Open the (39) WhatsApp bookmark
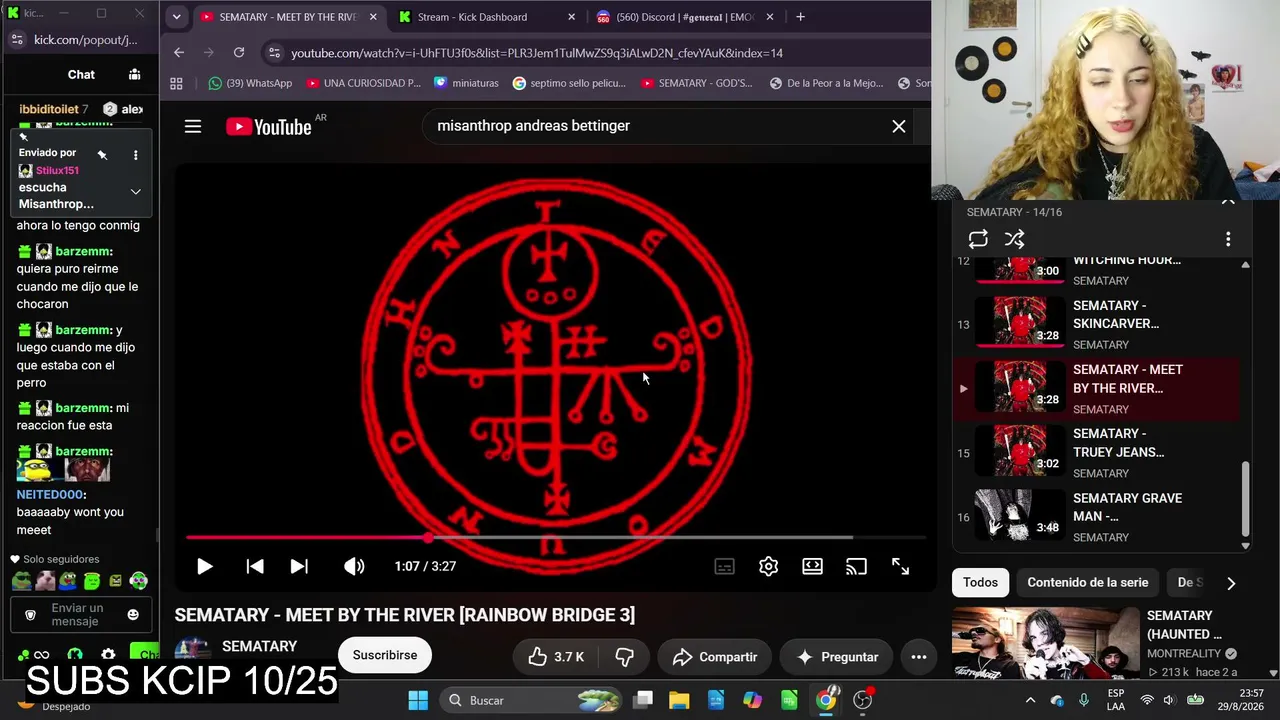 (250, 83)
